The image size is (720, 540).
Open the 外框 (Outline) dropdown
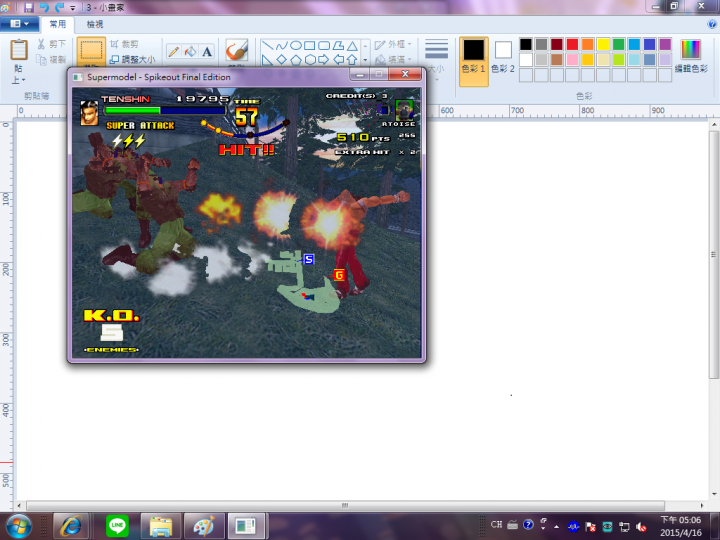(393, 44)
